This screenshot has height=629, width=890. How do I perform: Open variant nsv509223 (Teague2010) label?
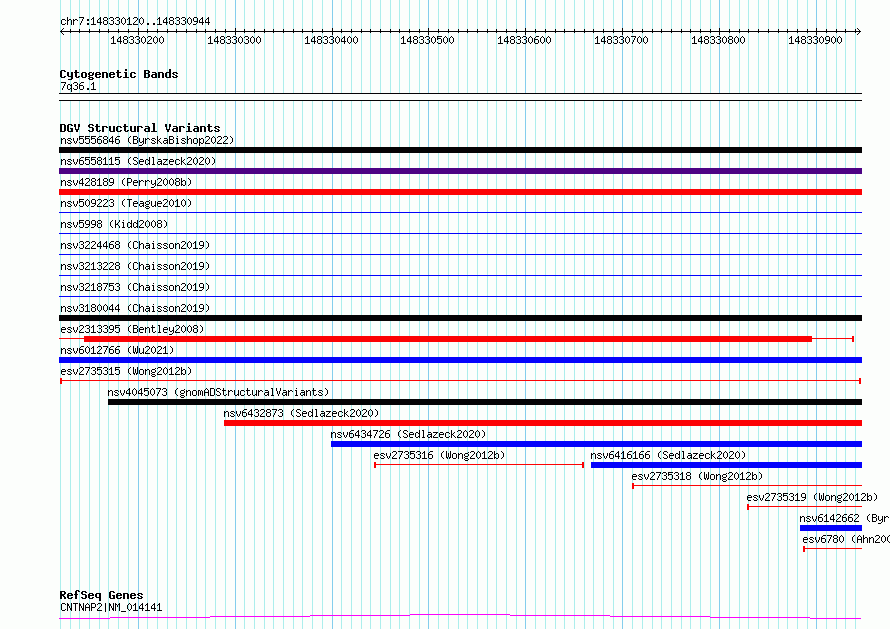pos(126,204)
